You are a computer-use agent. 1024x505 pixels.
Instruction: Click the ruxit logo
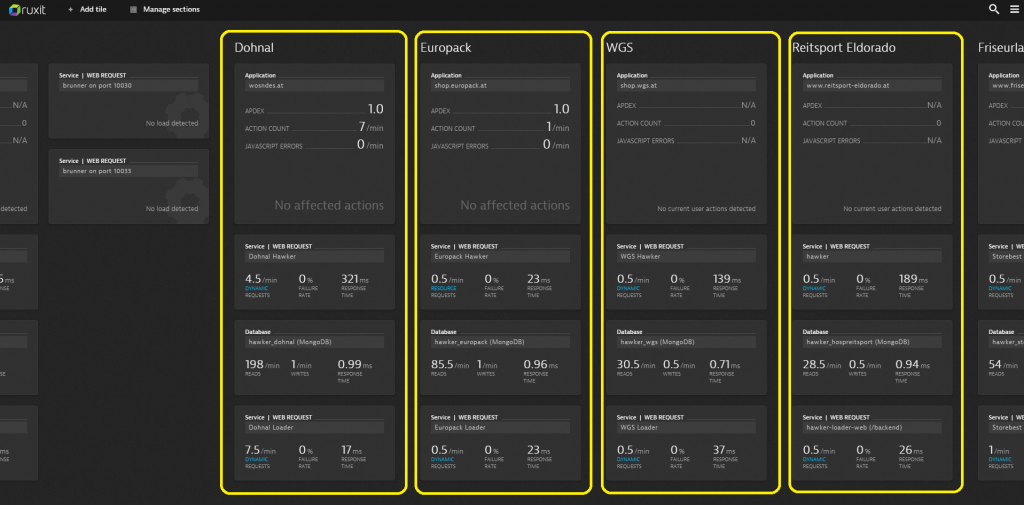tap(29, 9)
